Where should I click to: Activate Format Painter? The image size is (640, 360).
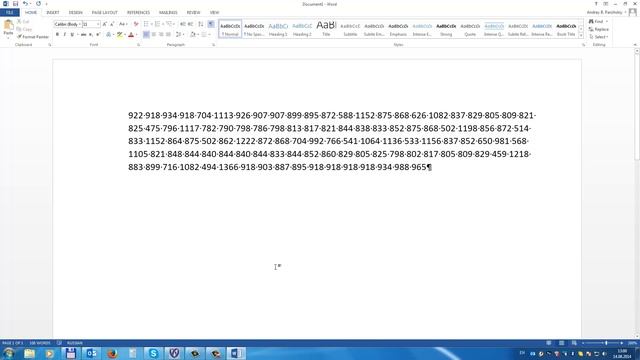pyautogui.click(x=33, y=37)
